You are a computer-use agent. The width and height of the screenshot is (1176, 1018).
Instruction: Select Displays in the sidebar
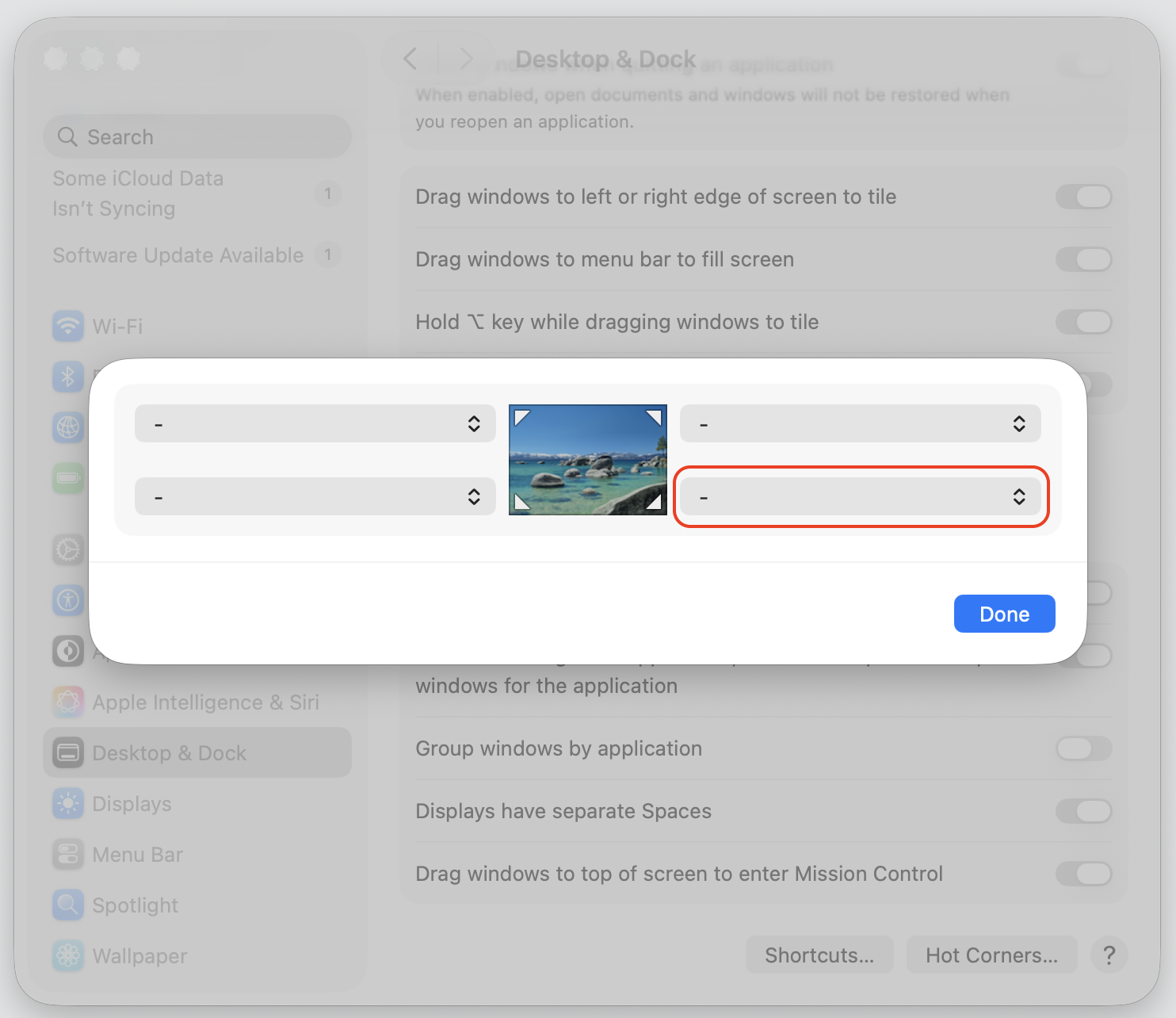click(x=197, y=803)
